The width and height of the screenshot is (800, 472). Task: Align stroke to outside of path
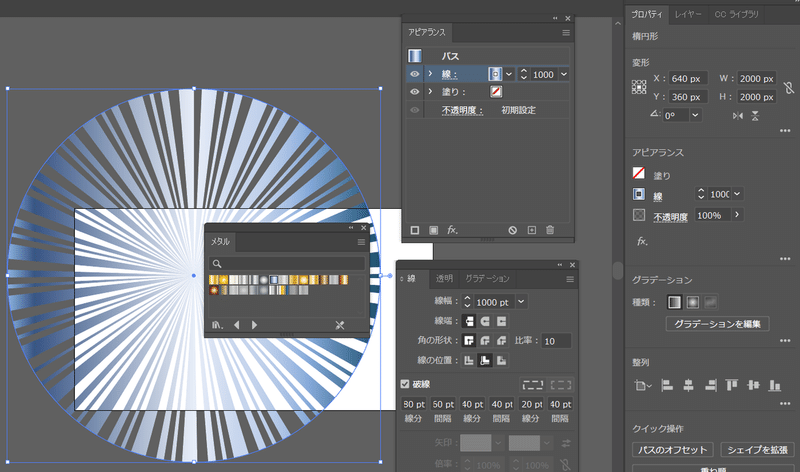pos(502,360)
